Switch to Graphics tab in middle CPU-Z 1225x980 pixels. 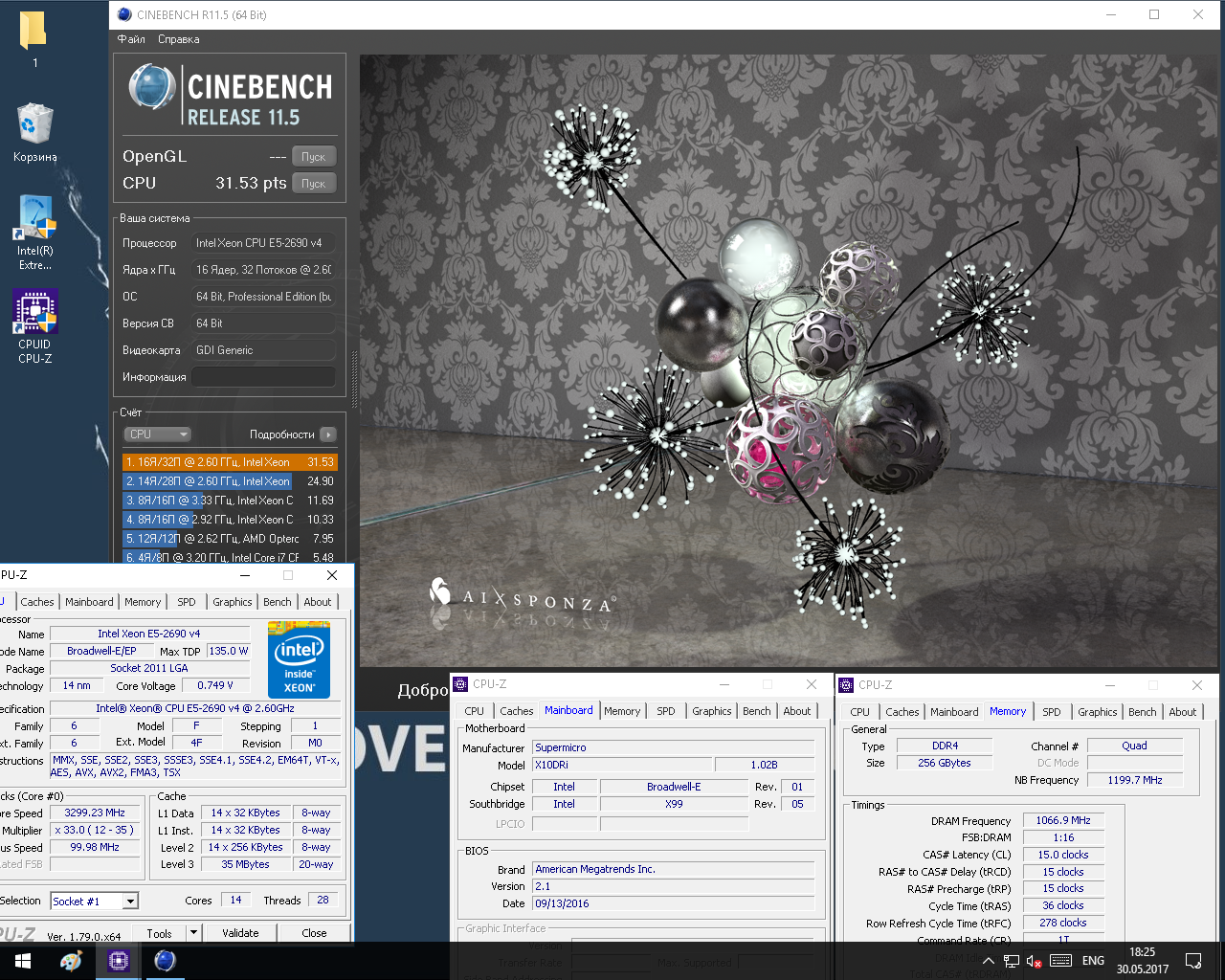click(x=712, y=711)
